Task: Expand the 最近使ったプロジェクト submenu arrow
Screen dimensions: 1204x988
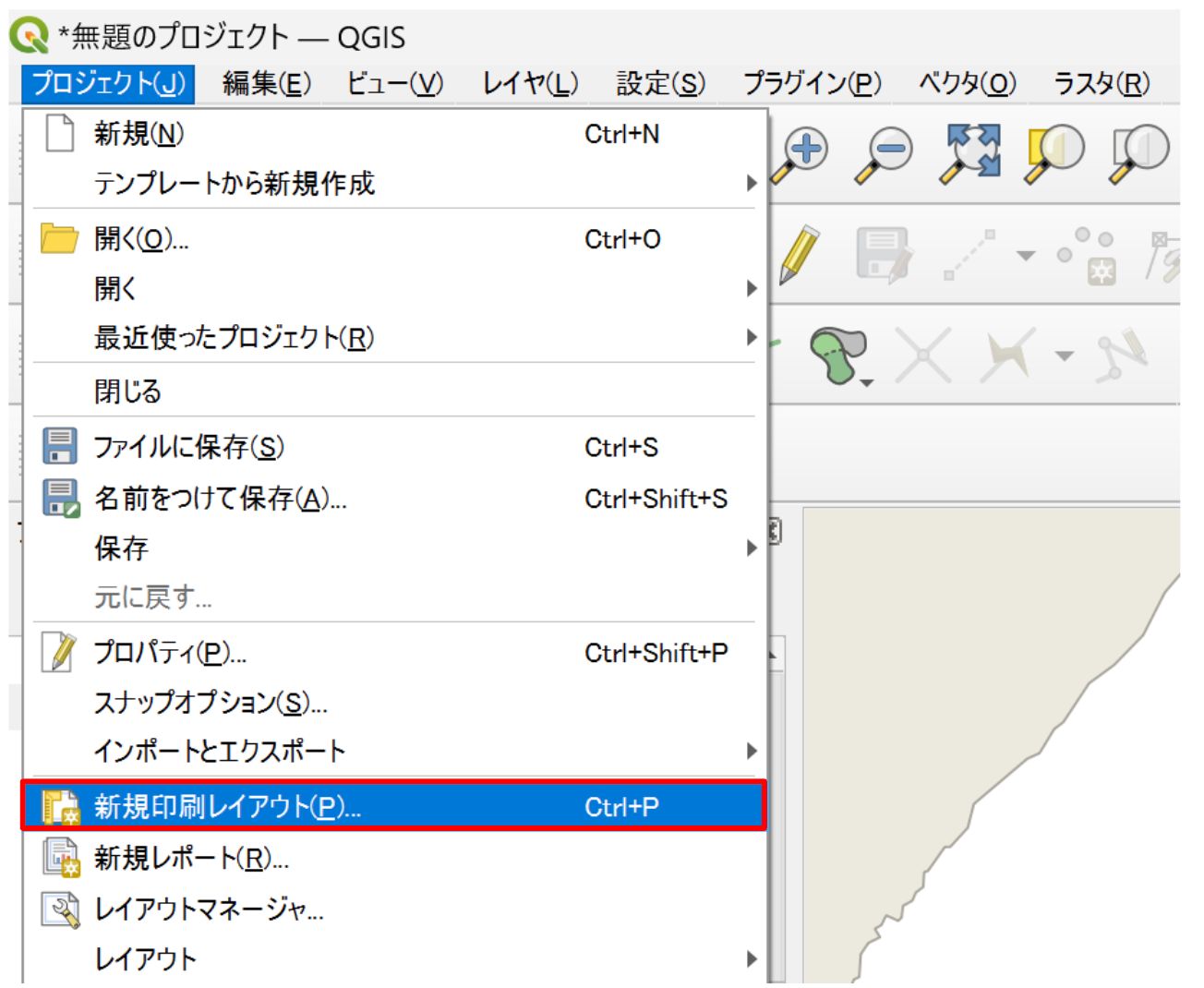Action: tap(752, 338)
